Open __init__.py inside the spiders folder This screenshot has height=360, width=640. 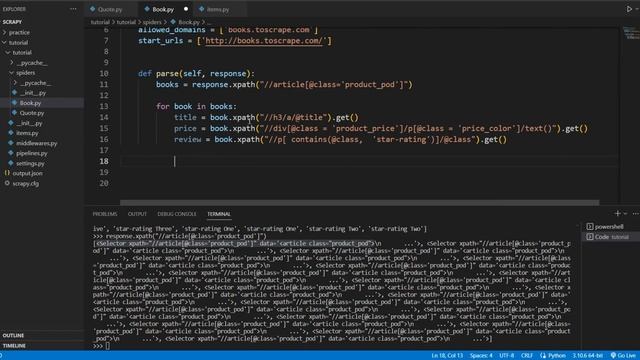click(x=33, y=93)
